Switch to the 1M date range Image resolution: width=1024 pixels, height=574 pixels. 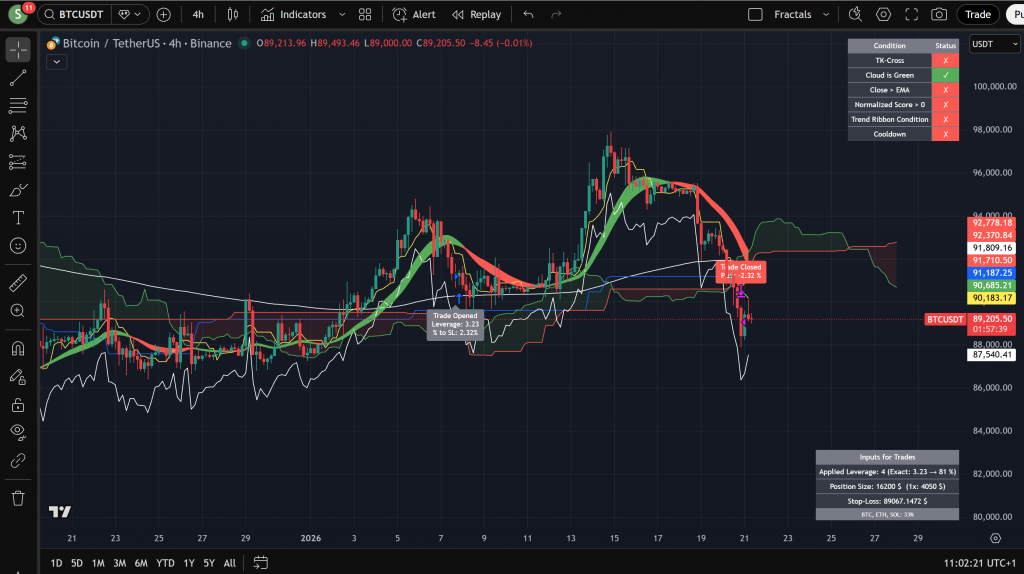coord(98,563)
